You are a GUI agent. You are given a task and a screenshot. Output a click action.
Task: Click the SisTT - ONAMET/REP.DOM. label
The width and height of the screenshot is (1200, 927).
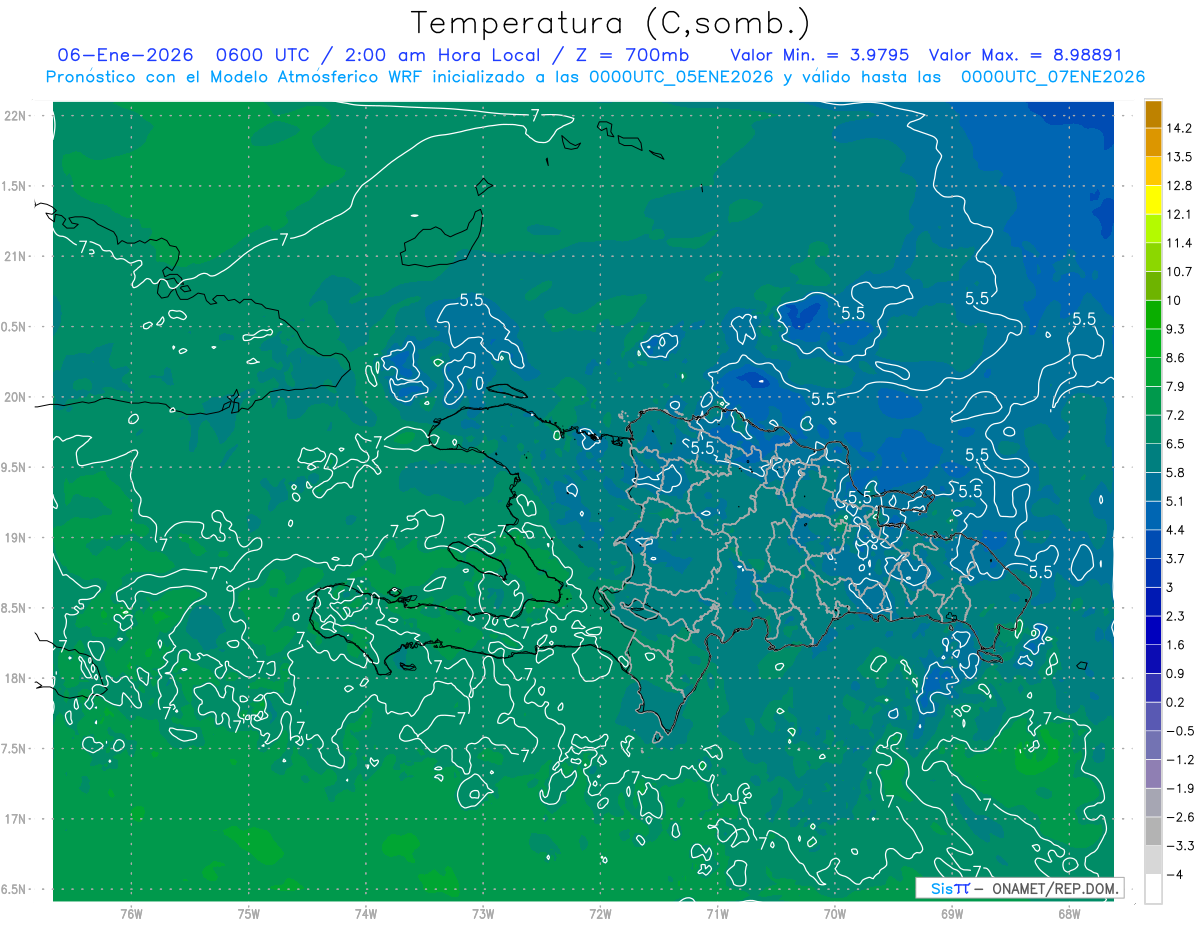(1019, 888)
